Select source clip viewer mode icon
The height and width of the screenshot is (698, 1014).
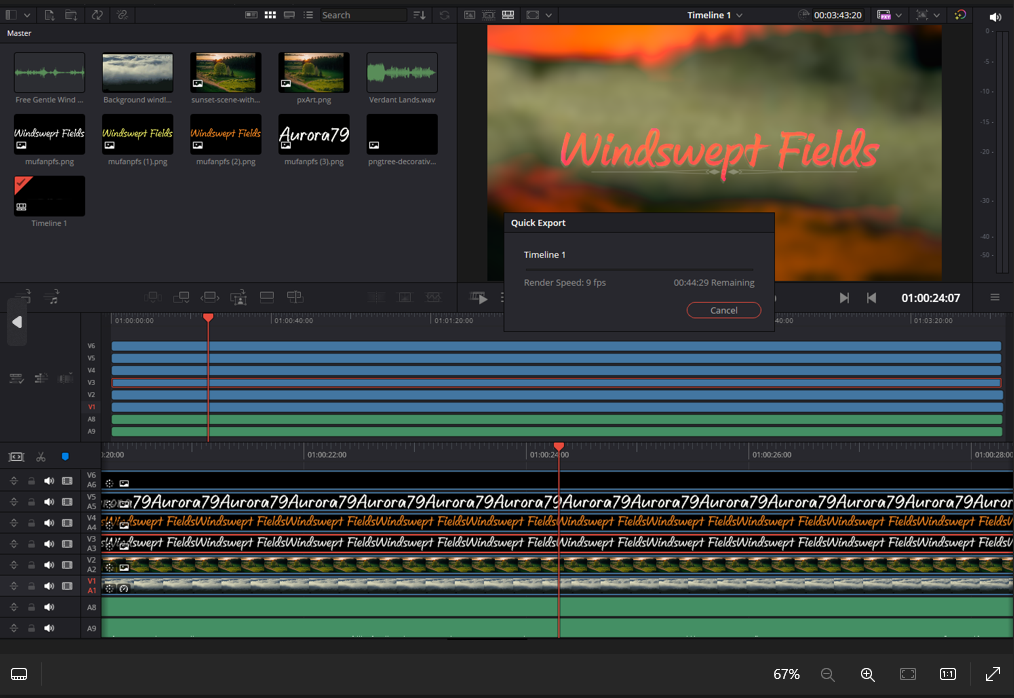coord(469,15)
